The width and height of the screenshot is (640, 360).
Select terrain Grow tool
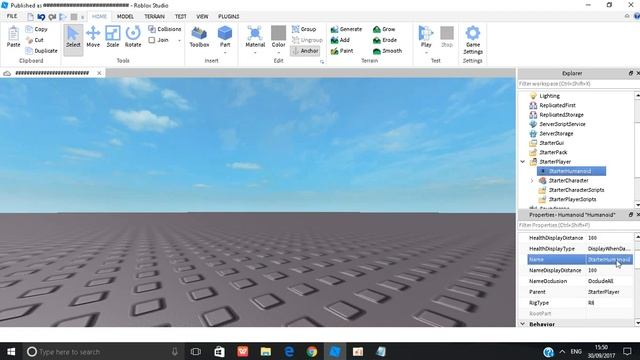coord(384,29)
